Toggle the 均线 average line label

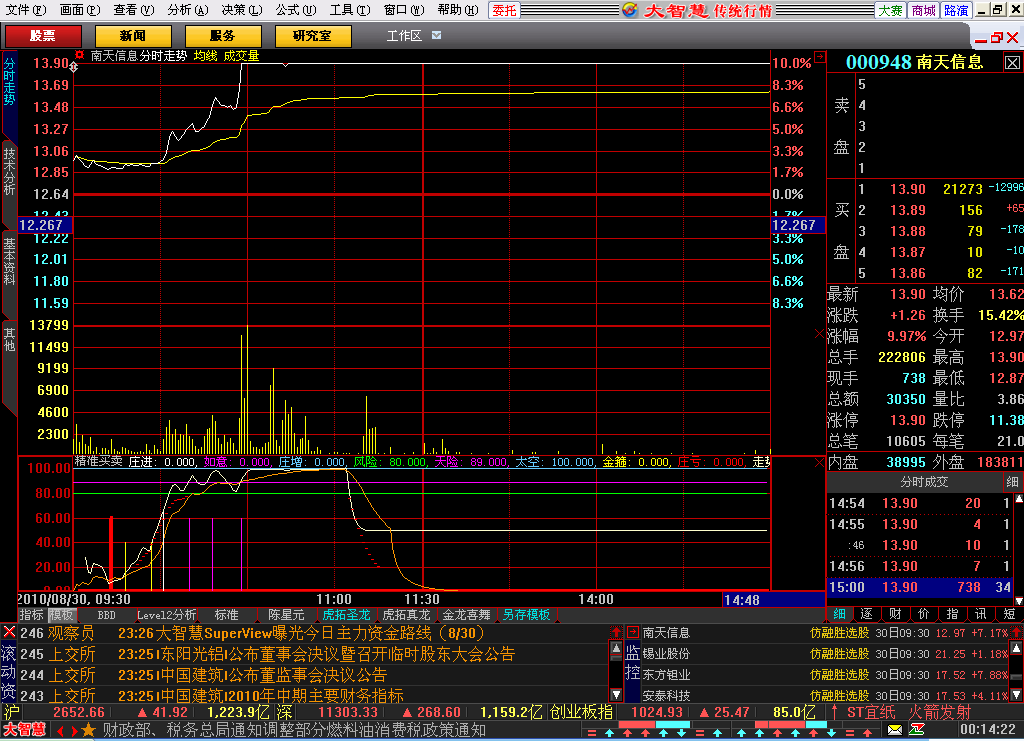click(x=205, y=56)
